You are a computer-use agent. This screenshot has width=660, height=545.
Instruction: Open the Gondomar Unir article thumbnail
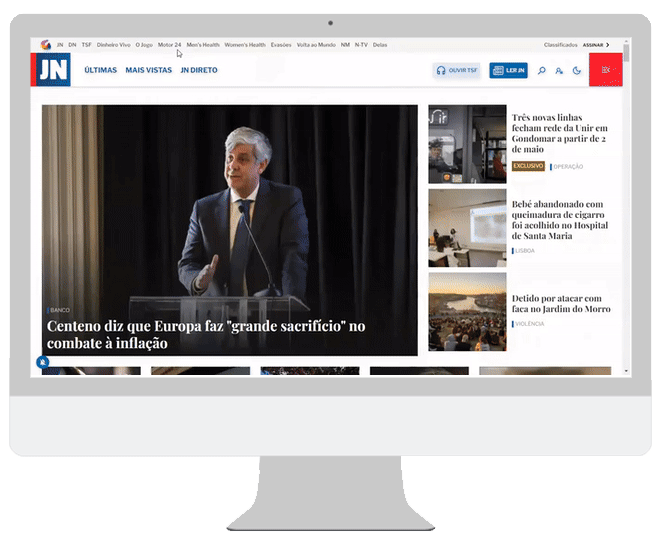pos(467,145)
